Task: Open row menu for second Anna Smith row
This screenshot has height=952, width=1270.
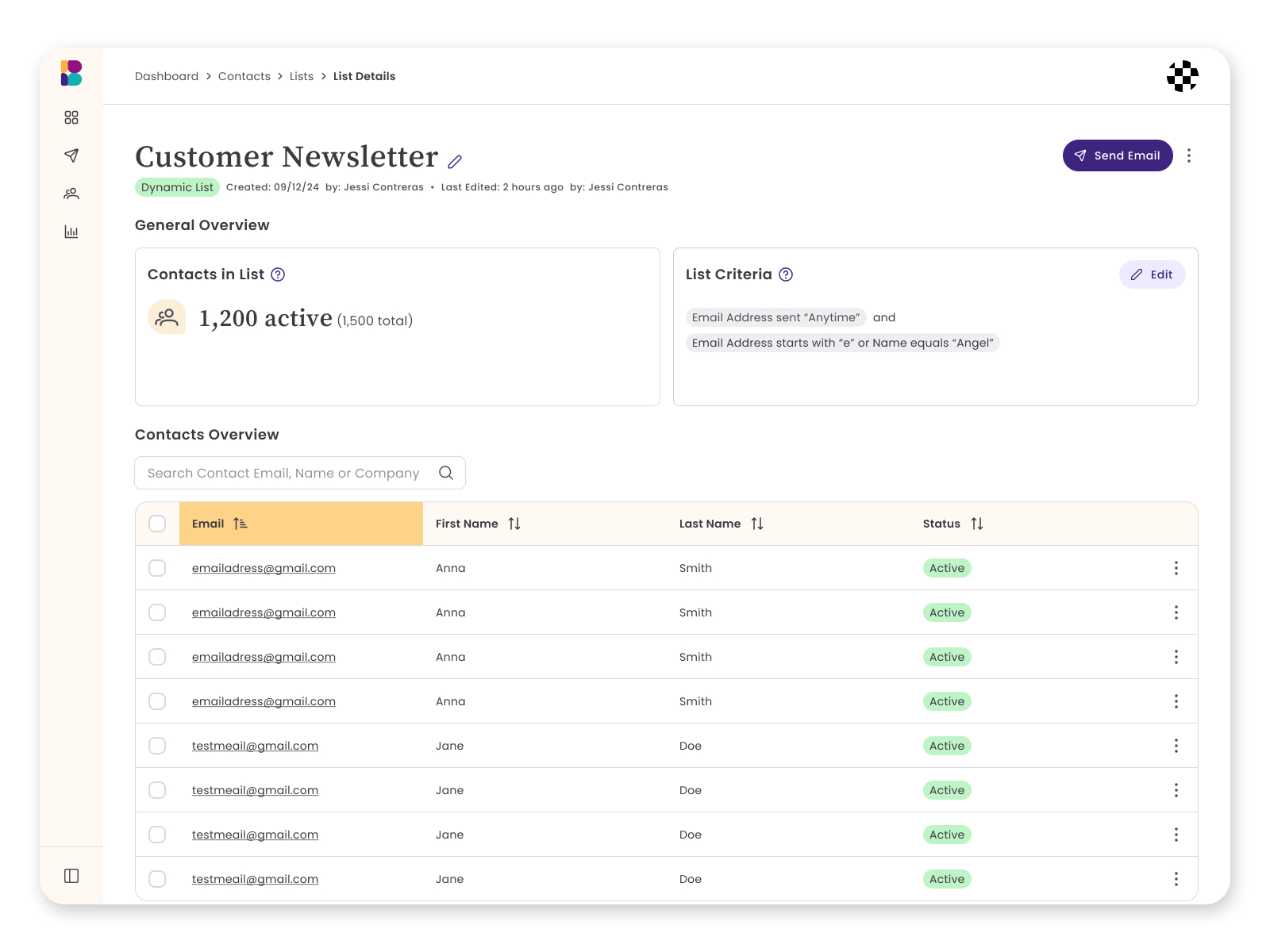Action: click(x=1176, y=612)
